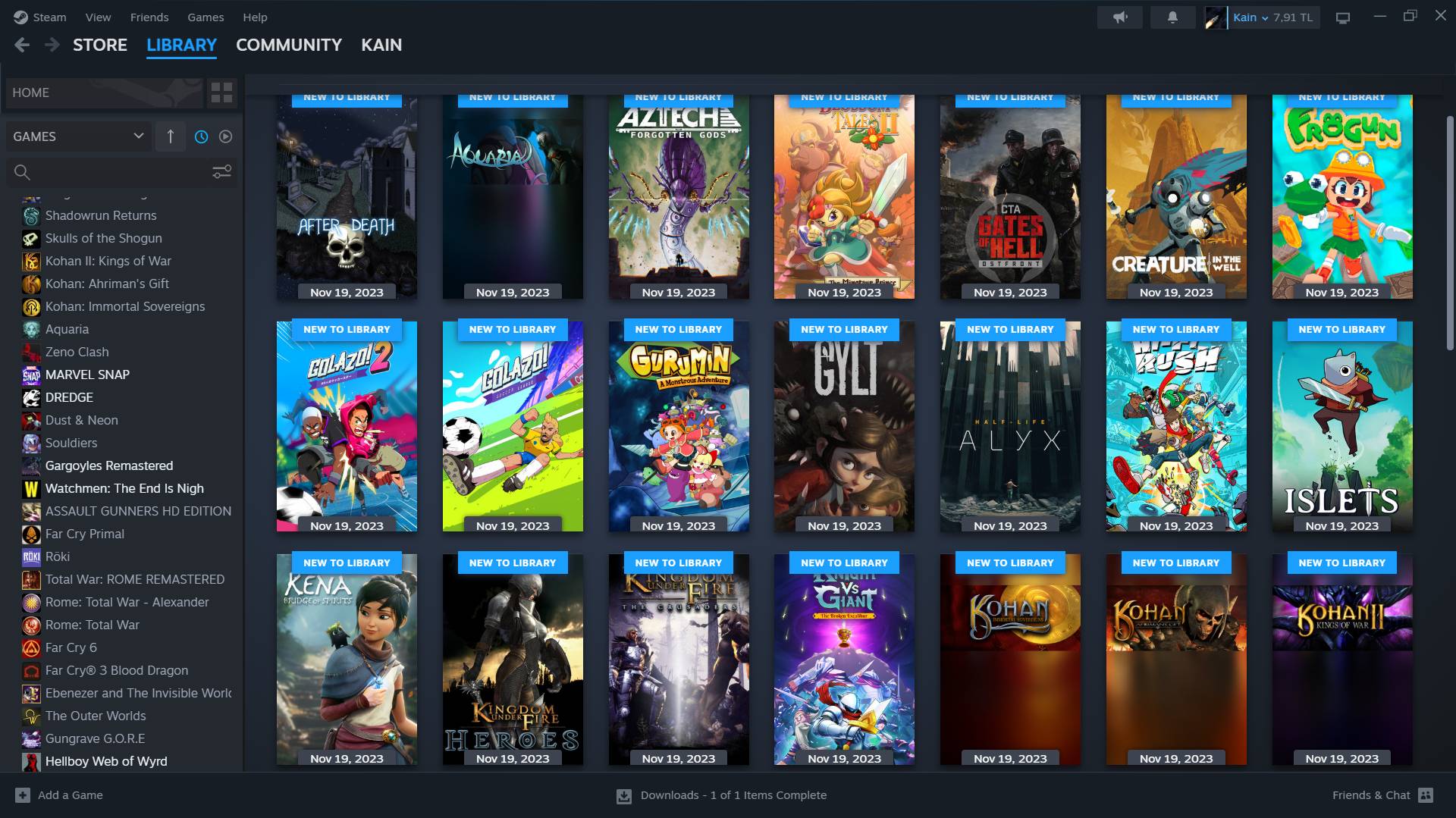The image size is (1456, 818).
Task: Click the Downloads status icon
Action: click(x=624, y=795)
